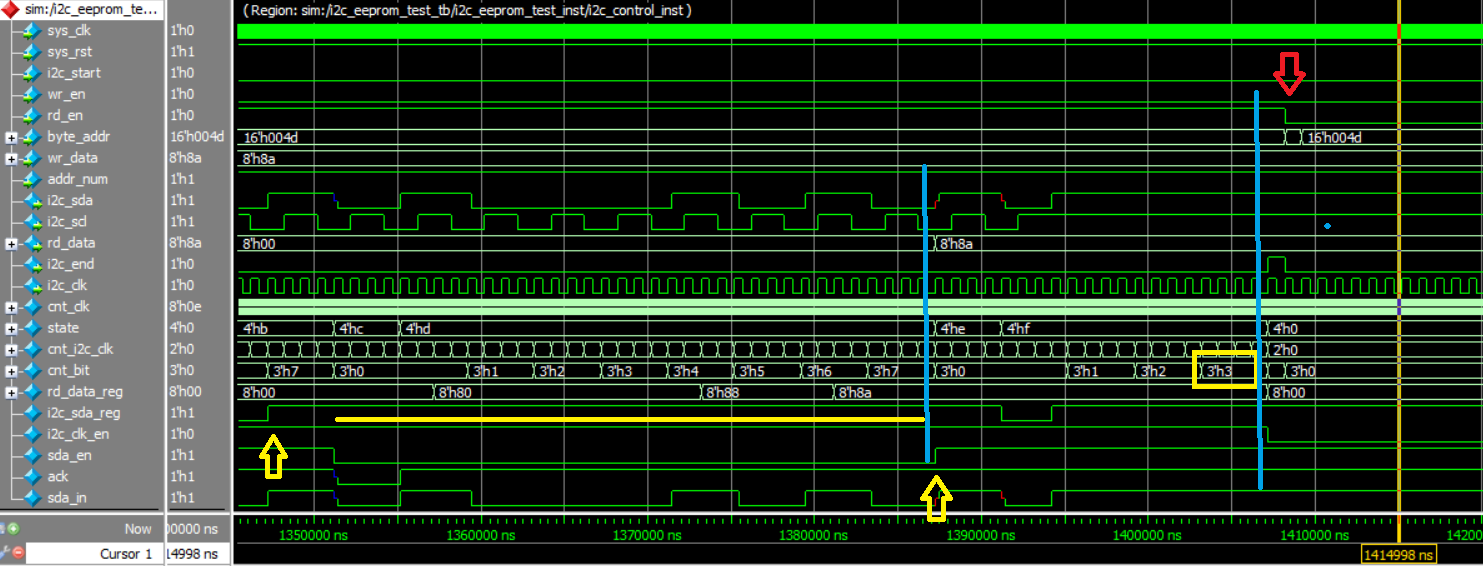Click the green add cursor icon
This screenshot has width=1483, height=566.
[x=14, y=528]
